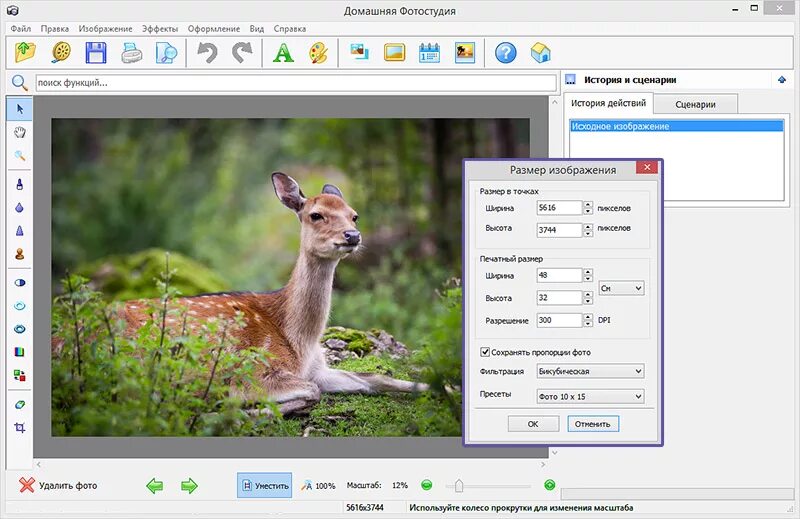Viewport: 800px width, 519px height.
Task: Select the crop tool in sidebar
Action: [20, 428]
